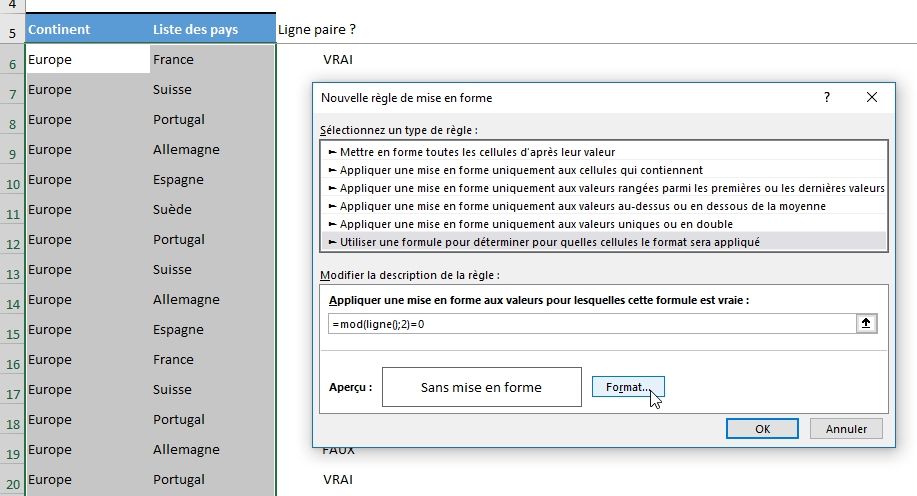Open the Format... button
Screen dimensions: 917x496
click(x=628, y=387)
